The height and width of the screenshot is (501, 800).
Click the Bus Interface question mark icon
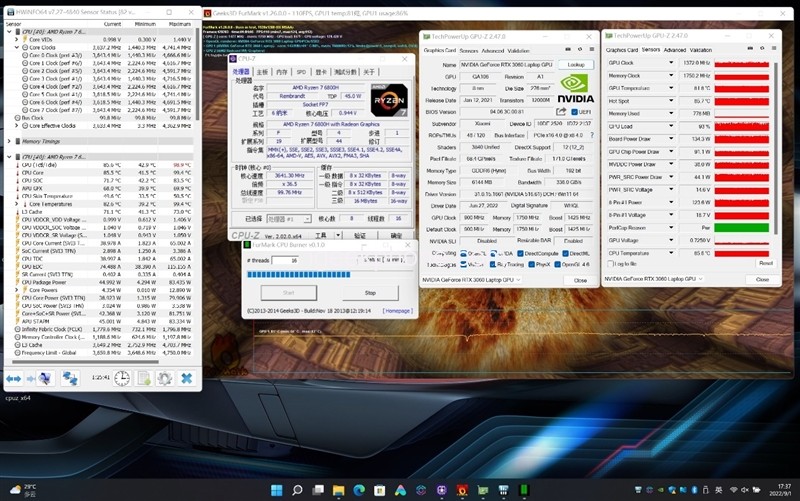[590, 135]
